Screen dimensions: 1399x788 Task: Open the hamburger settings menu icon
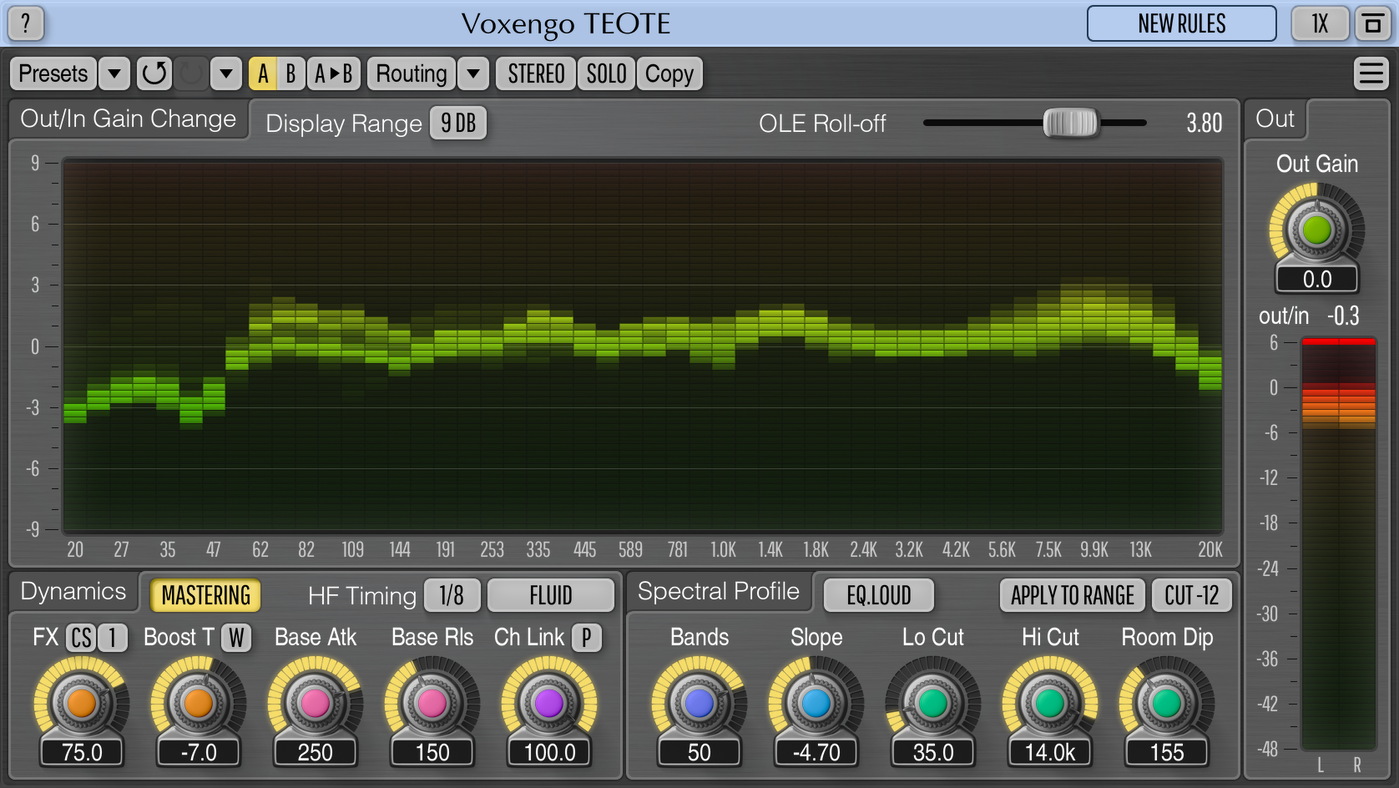[1370, 73]
